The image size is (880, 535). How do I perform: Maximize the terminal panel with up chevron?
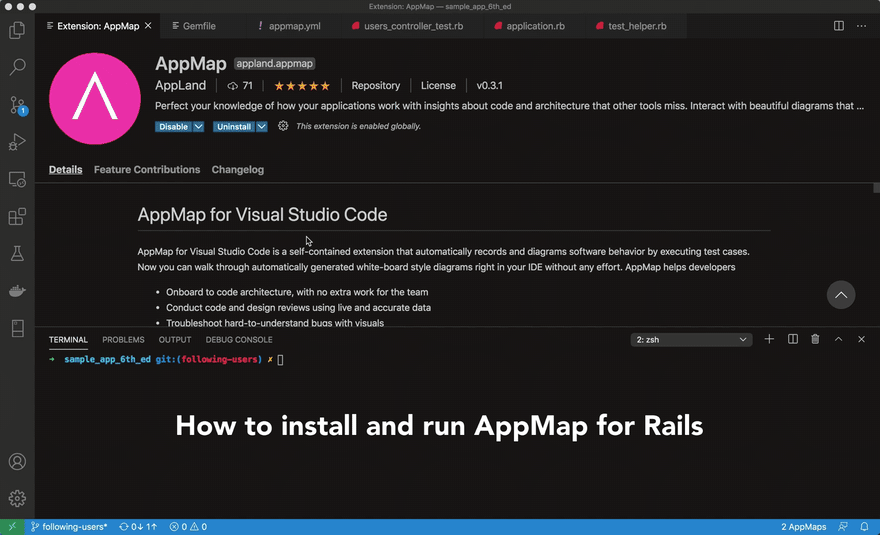(838, 339)
